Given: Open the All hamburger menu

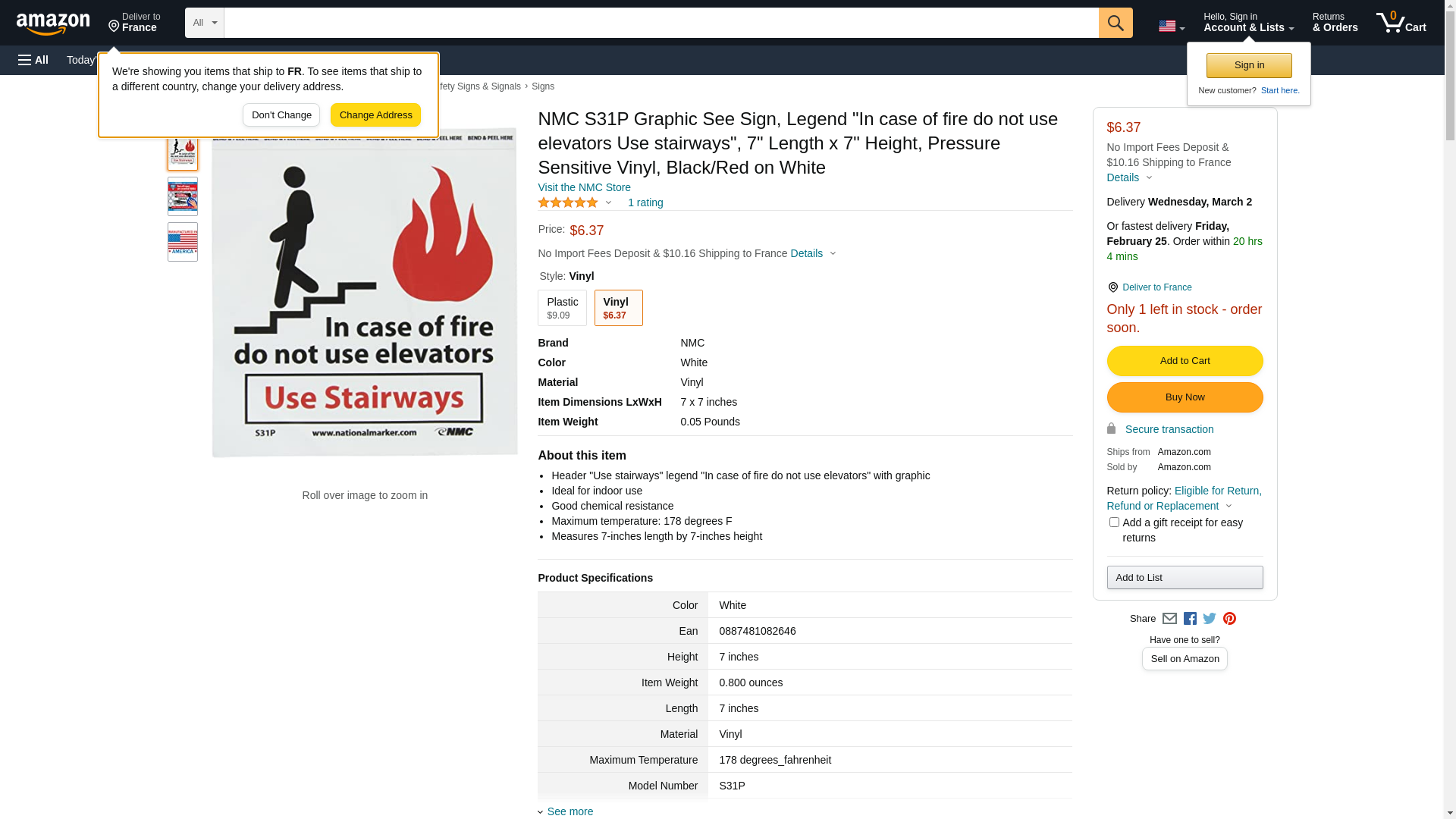Looking at the screenshot, I should point(33,60).
